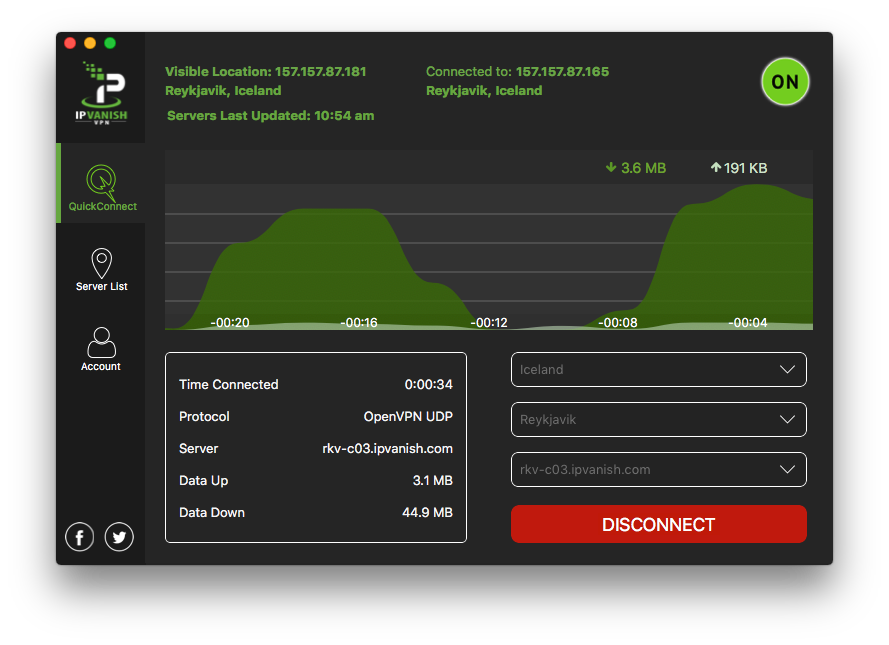Screen dimensions: 889x645
Task: Click the Data Up value 3.1 MB
Action: point(433,481)
